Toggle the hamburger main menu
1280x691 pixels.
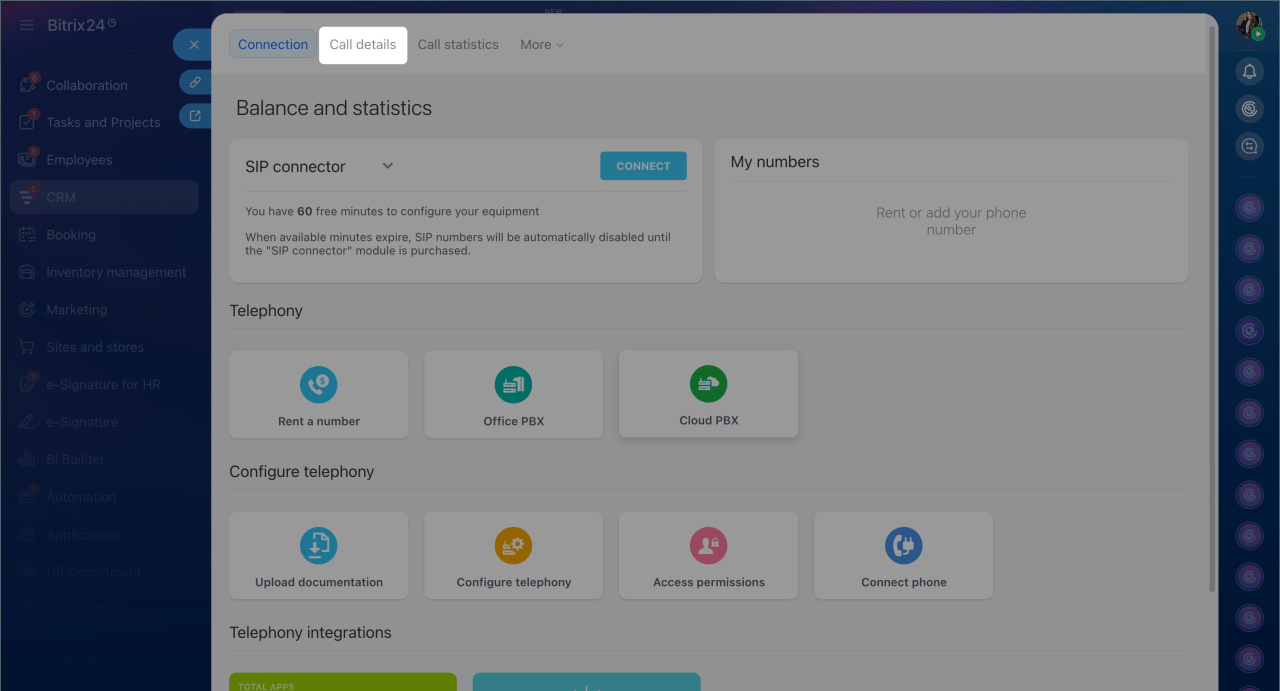[27, 25]
